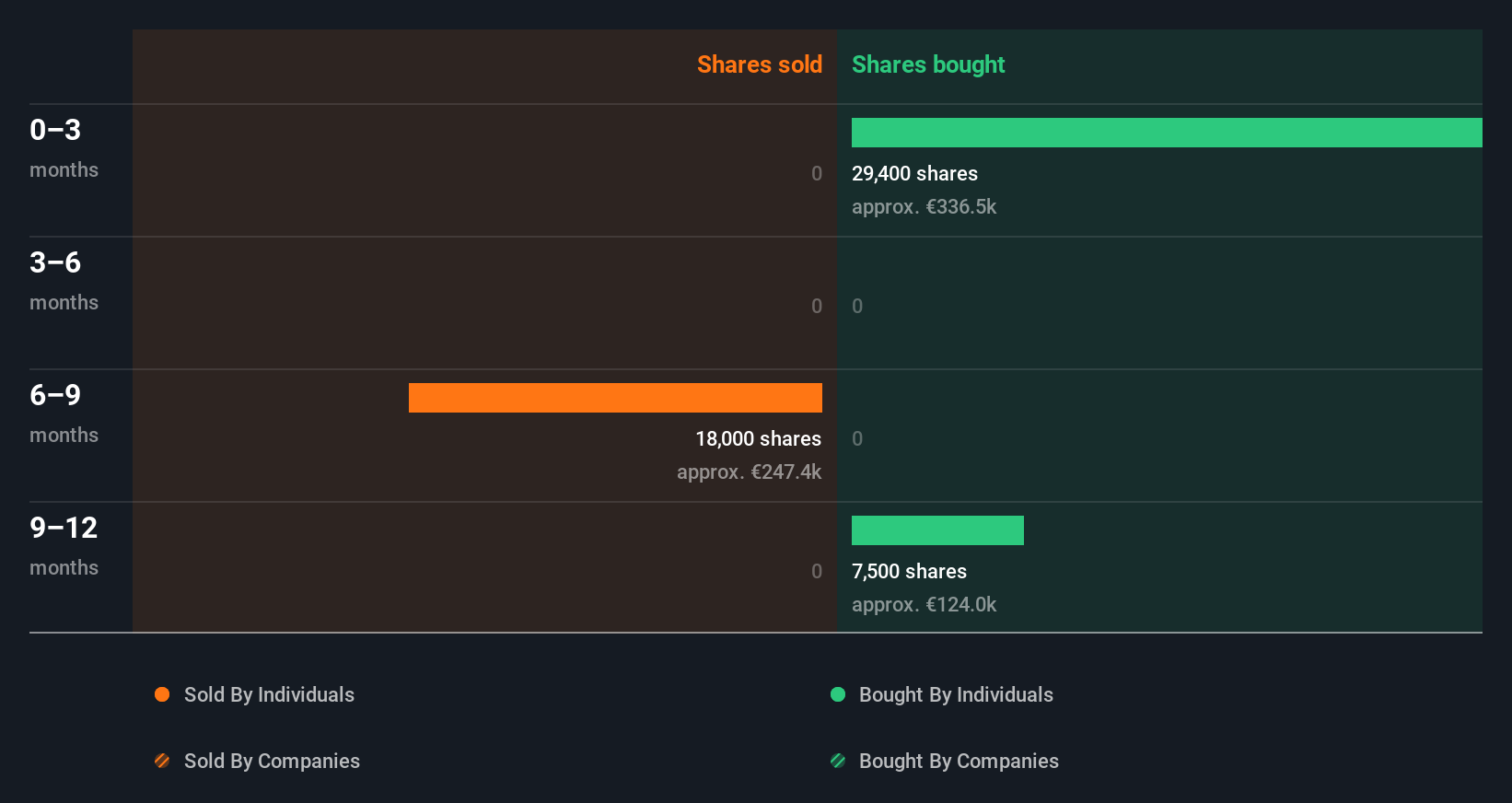Click the green 9–12 months bought bar
The width and height of the screenshot is (1512, 803).
tap(937, 530)
